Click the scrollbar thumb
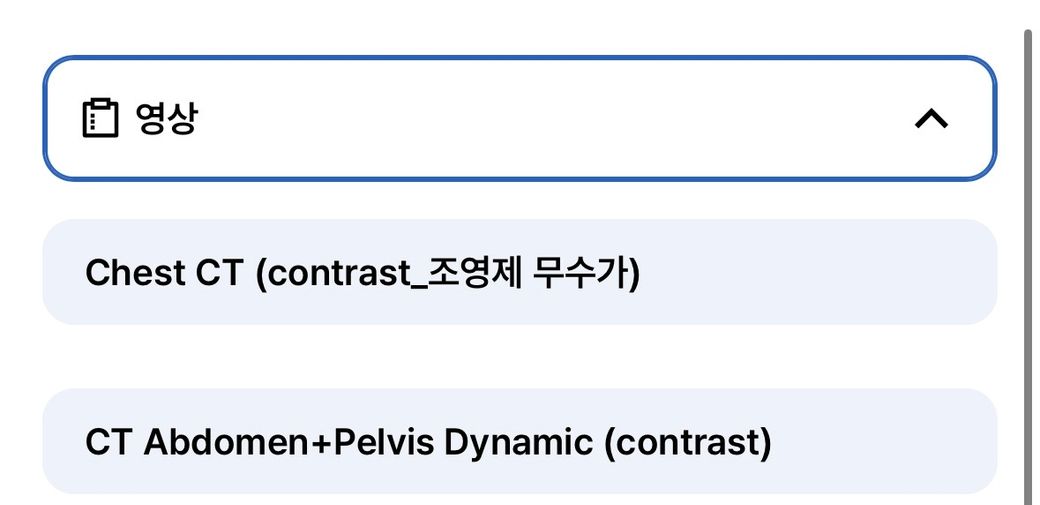This screenshot has height=505, width=1040. tap(1027, 260)
